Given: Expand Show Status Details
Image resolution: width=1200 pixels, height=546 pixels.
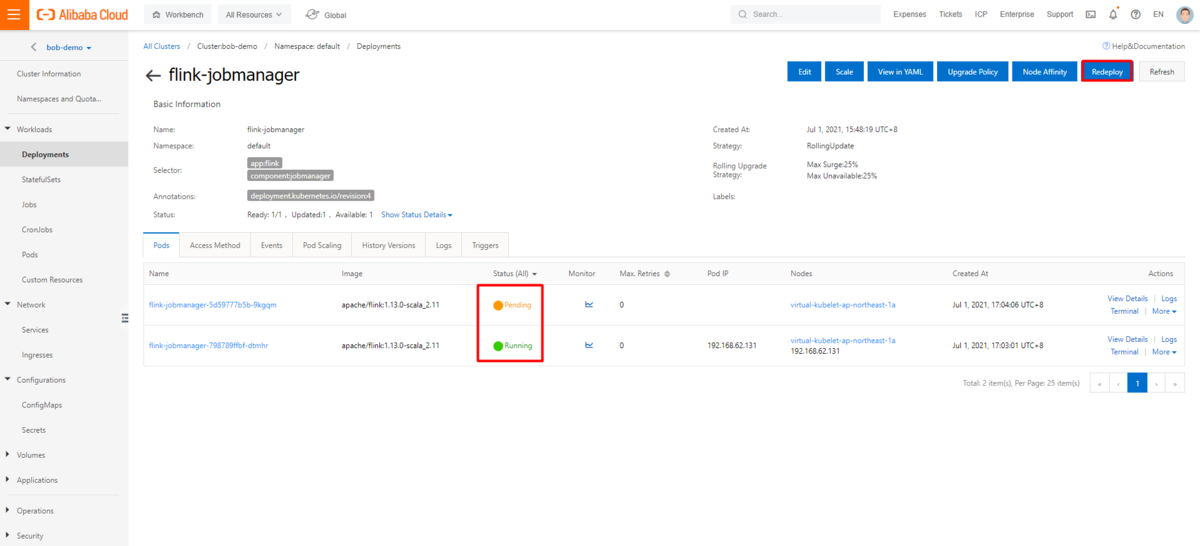Looking at the screenshot, I should (x=416, y=215).
